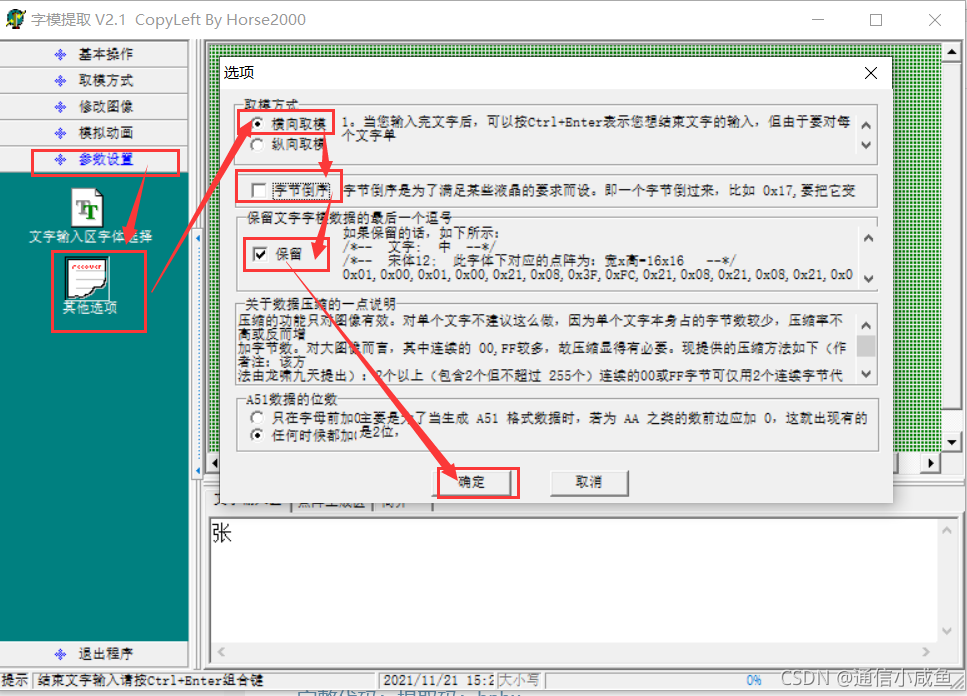Open the 修改图像 menu section

pyautogui.click(x=94, y=107)
